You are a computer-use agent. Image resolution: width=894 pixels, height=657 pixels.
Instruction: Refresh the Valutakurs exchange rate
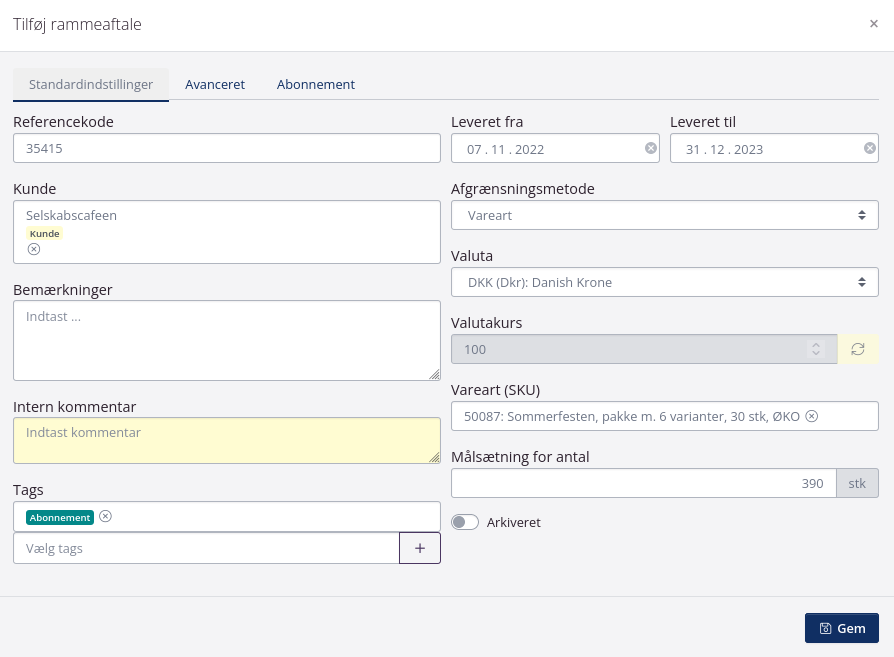858,349
